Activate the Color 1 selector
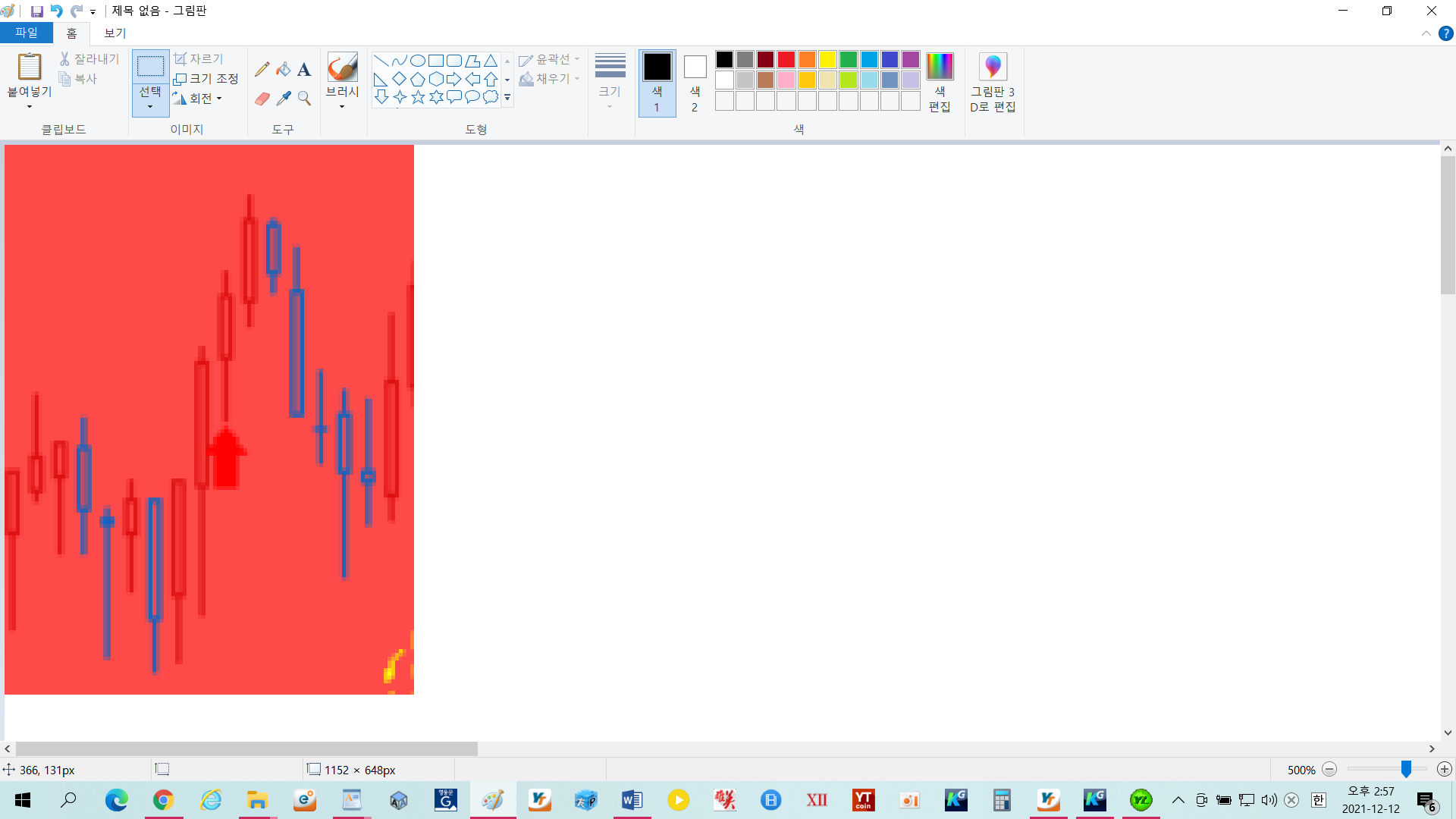The height and width of the screenshot is (819, 1456). [657, 83]
